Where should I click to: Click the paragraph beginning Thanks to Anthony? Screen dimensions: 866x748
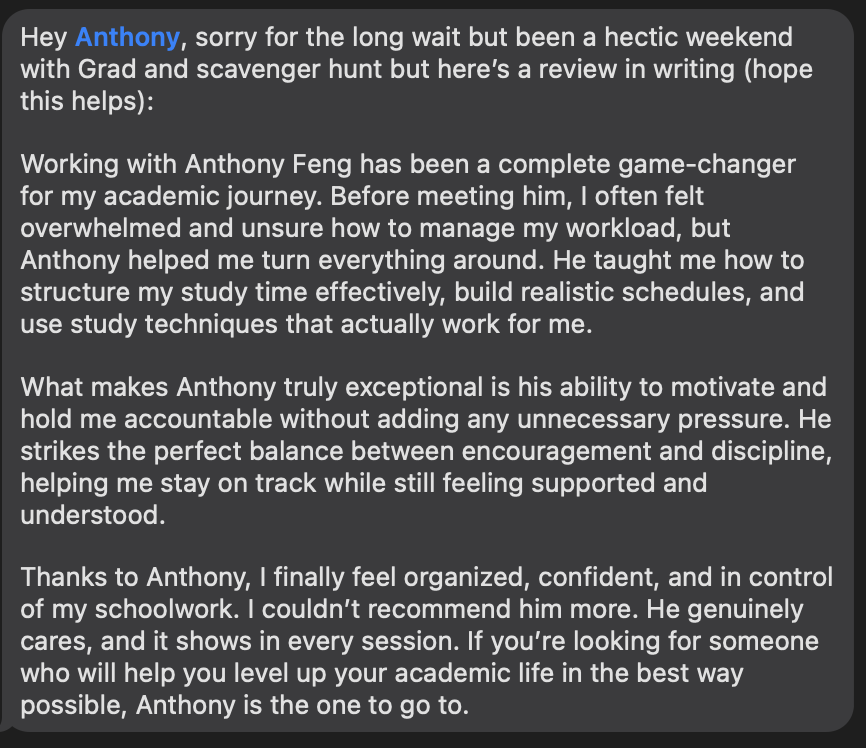click(x=426, y=641)
